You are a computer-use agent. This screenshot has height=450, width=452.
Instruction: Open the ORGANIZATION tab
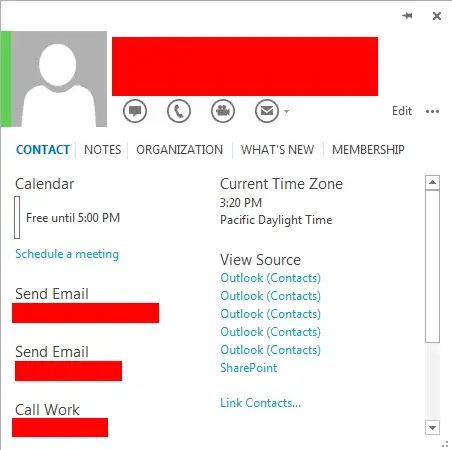pyautogui.click(x=179, y=150)
